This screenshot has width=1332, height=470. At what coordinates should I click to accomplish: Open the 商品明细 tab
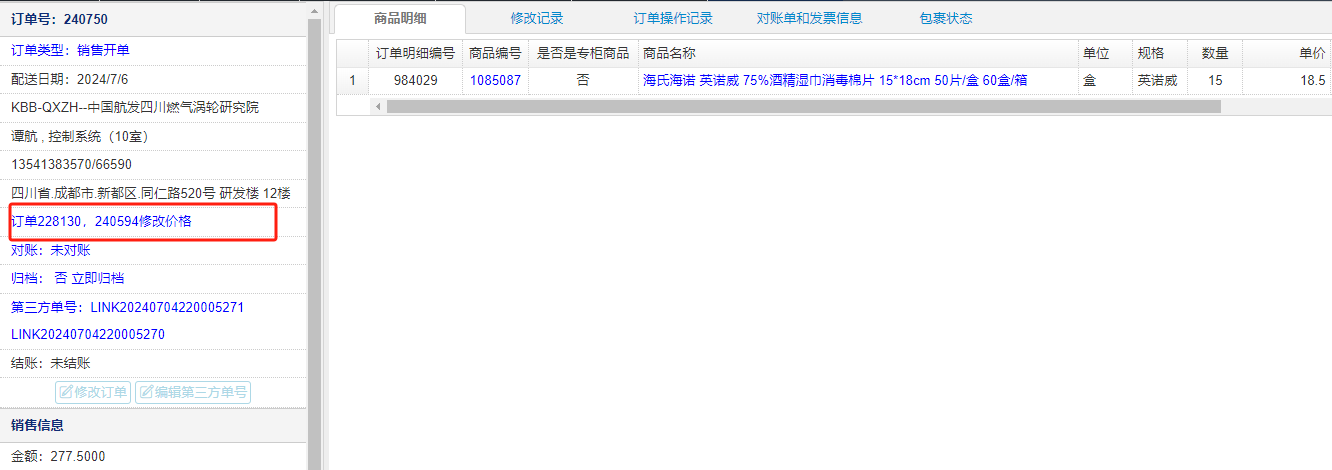coord(400,18)
